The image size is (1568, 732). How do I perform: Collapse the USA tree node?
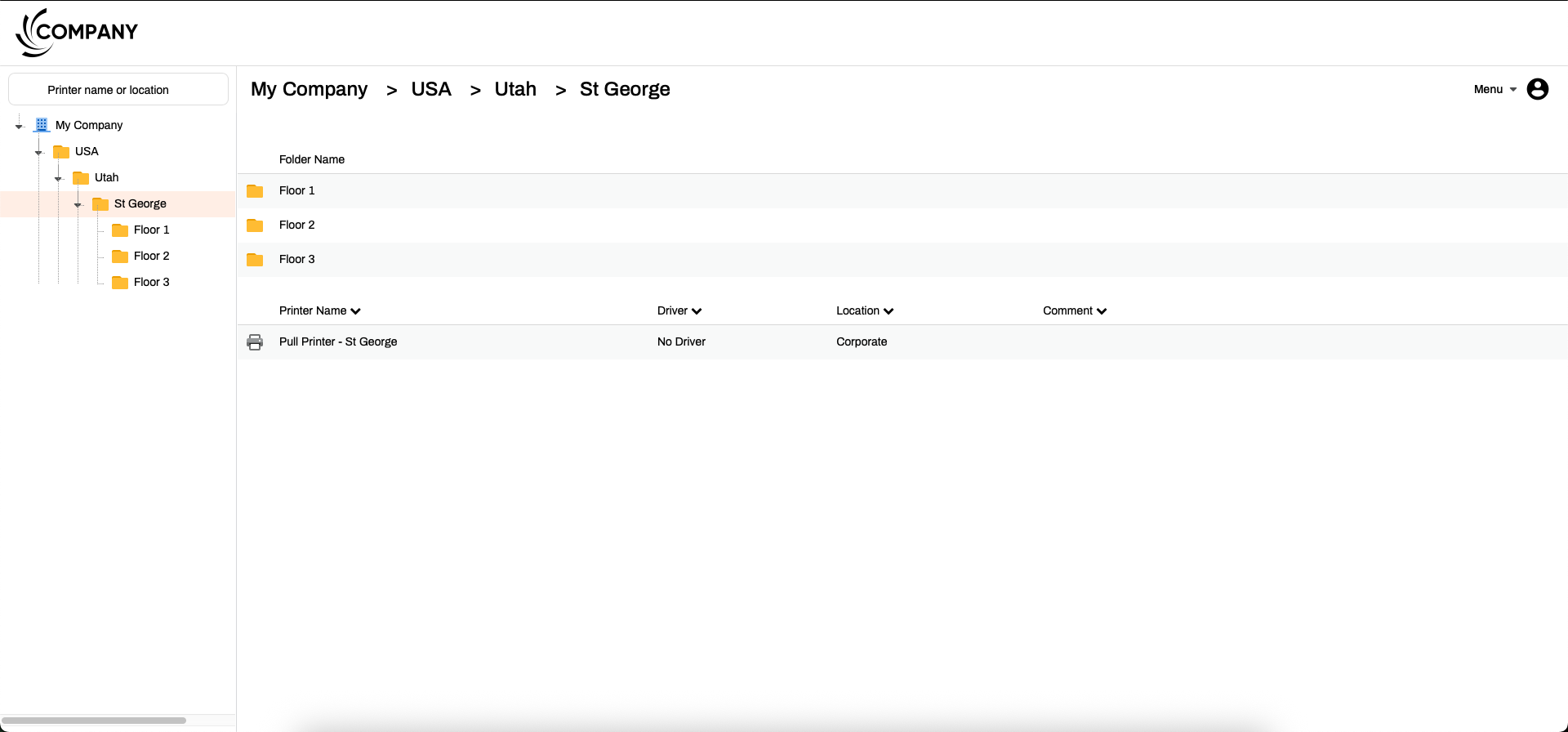pyautogui.click(x=39, y=152)
